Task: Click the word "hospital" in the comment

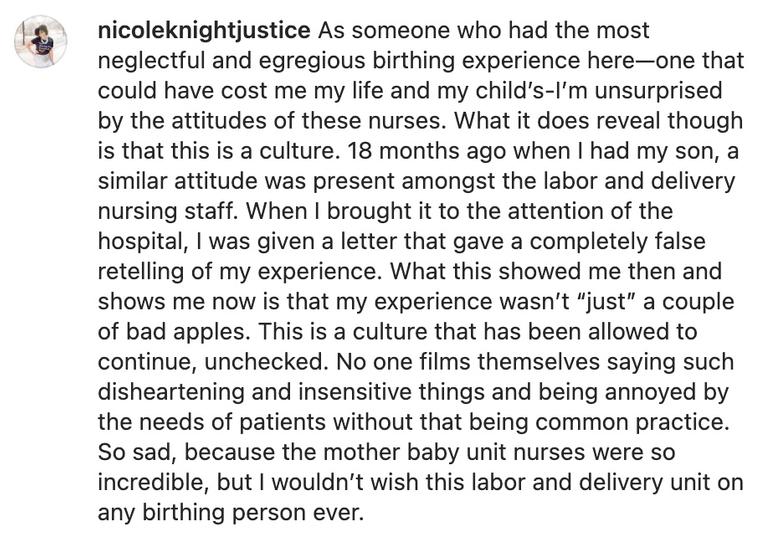Action: click(x=139, y=241)
